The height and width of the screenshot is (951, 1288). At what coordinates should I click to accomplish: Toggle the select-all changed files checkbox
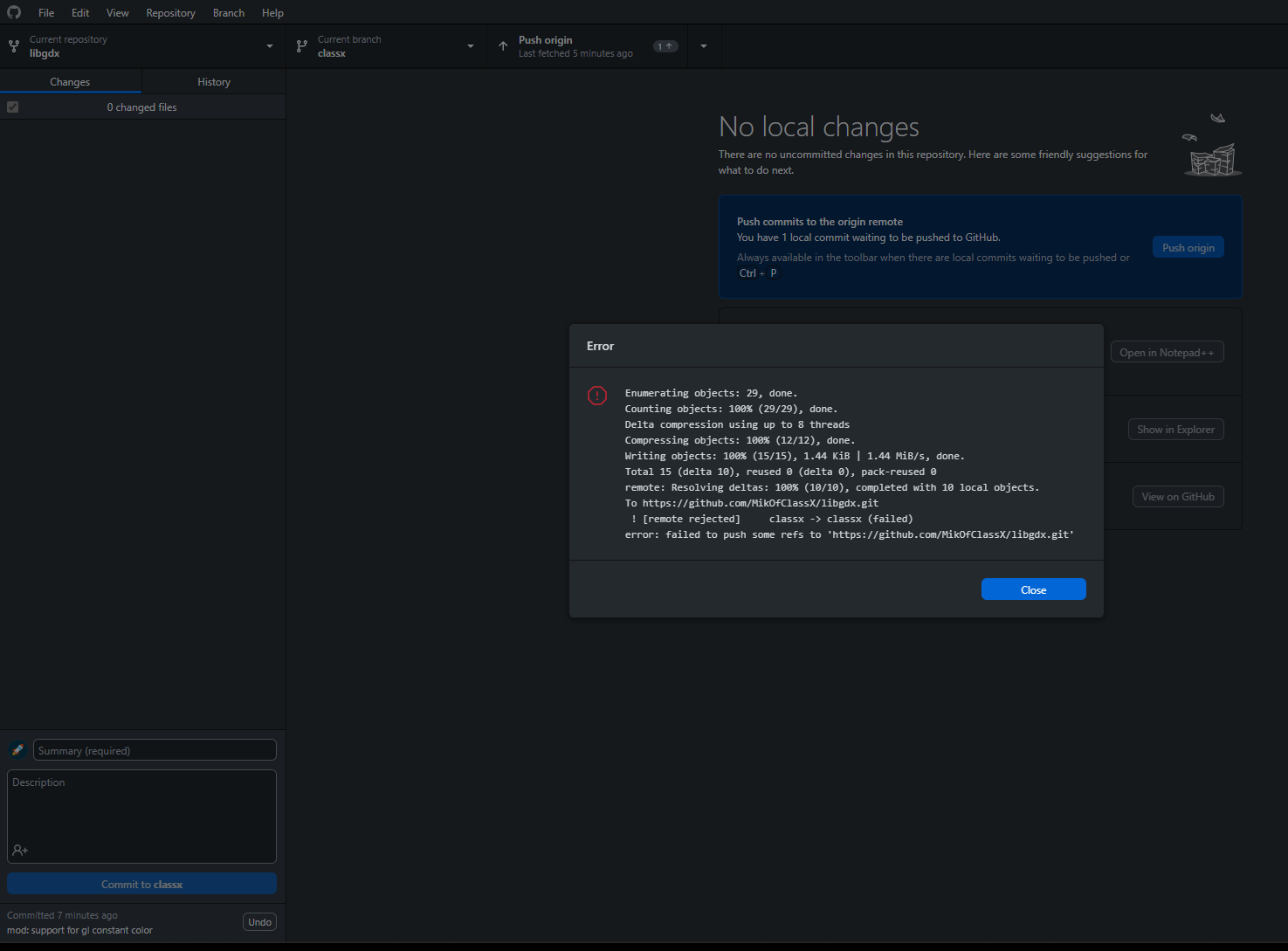click(12, 107)
